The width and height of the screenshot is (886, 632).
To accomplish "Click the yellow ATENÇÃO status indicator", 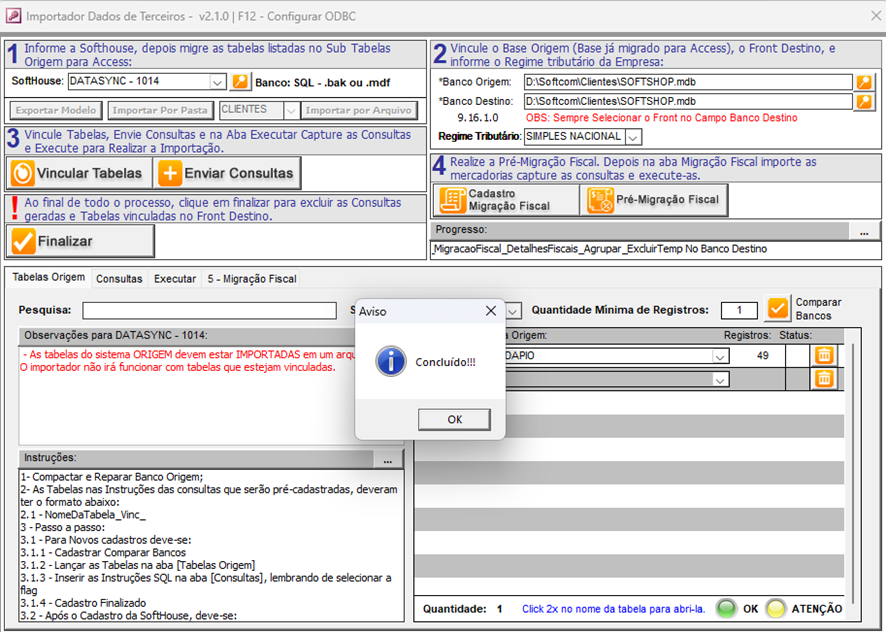I will pyautogui.click(x=775, y=608).
